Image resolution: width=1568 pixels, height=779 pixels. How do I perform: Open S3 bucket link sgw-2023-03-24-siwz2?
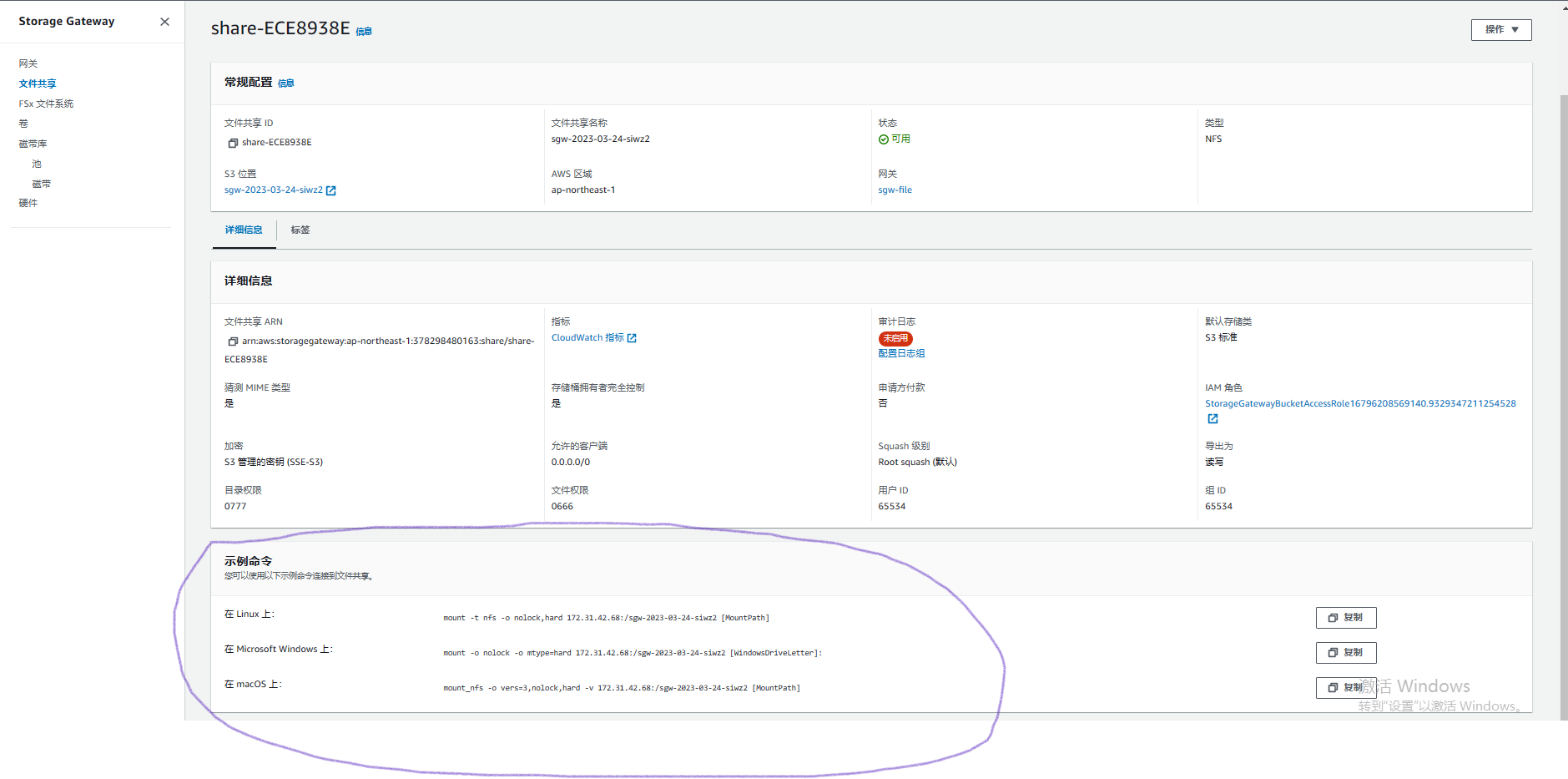[x=274, y=190]
